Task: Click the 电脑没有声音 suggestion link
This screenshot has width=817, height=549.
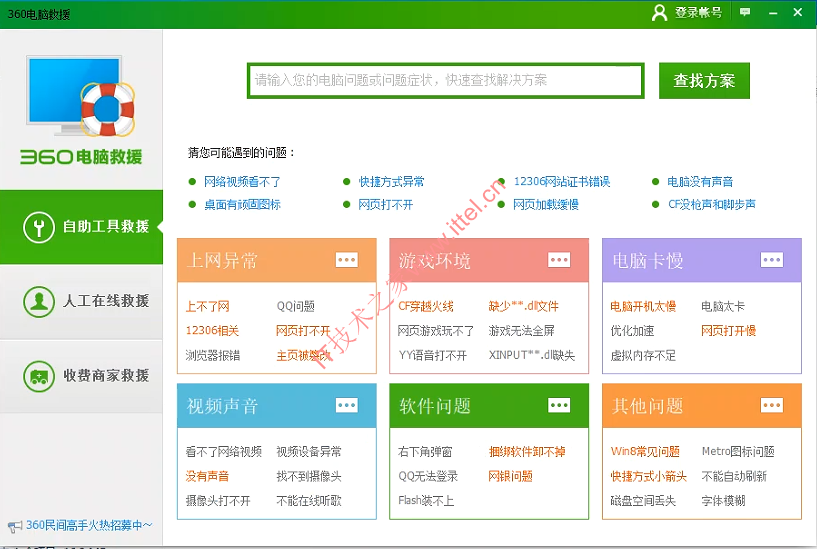Action: [700, 182]
